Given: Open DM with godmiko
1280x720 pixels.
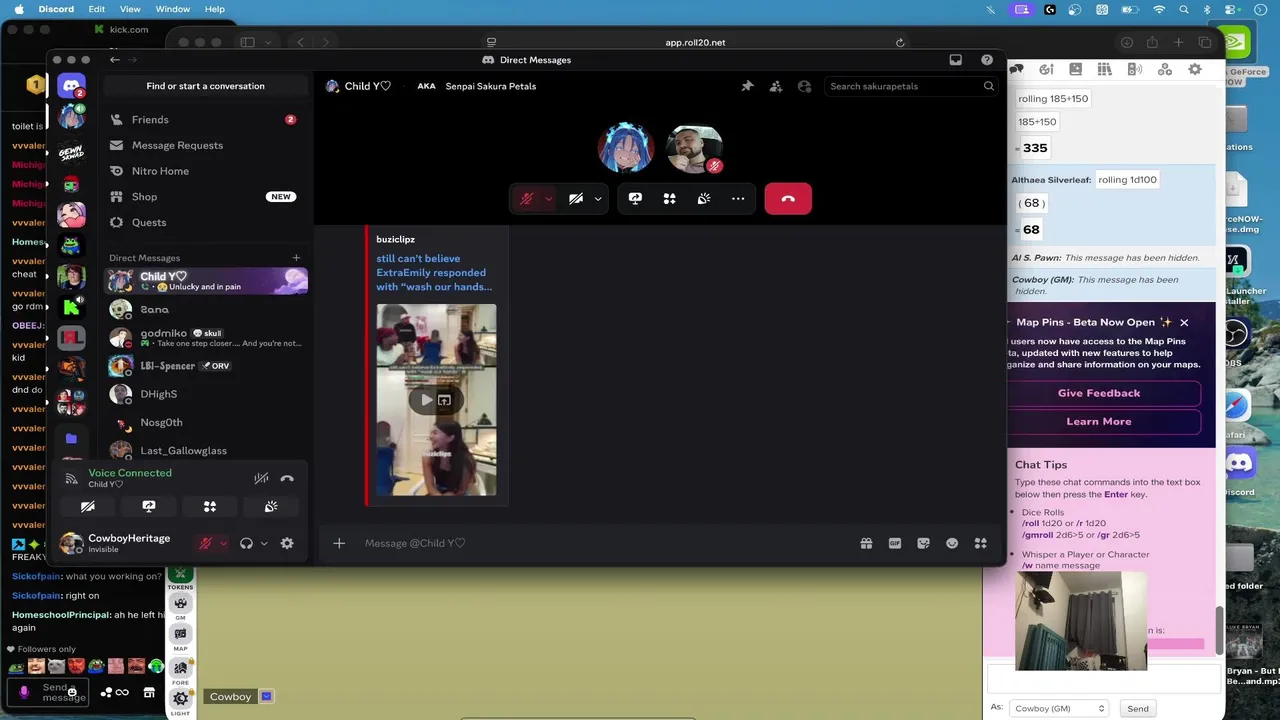Looking at the screenshot, I should click(x=205, y=337).
